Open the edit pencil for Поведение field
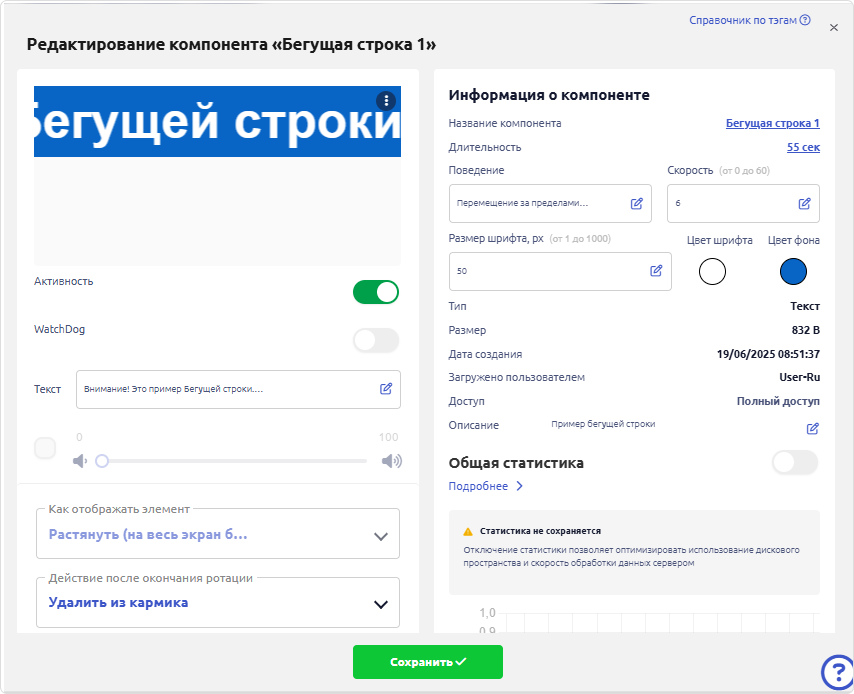Screen dimensions: 854x694 click(x=635, y=203)
